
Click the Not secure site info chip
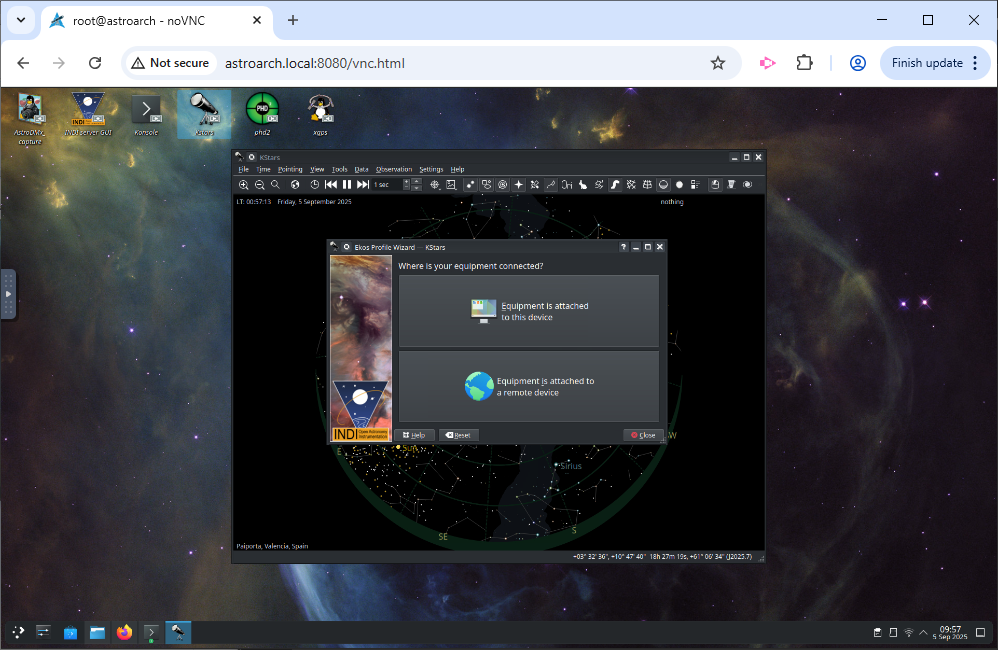pos(170,63)
